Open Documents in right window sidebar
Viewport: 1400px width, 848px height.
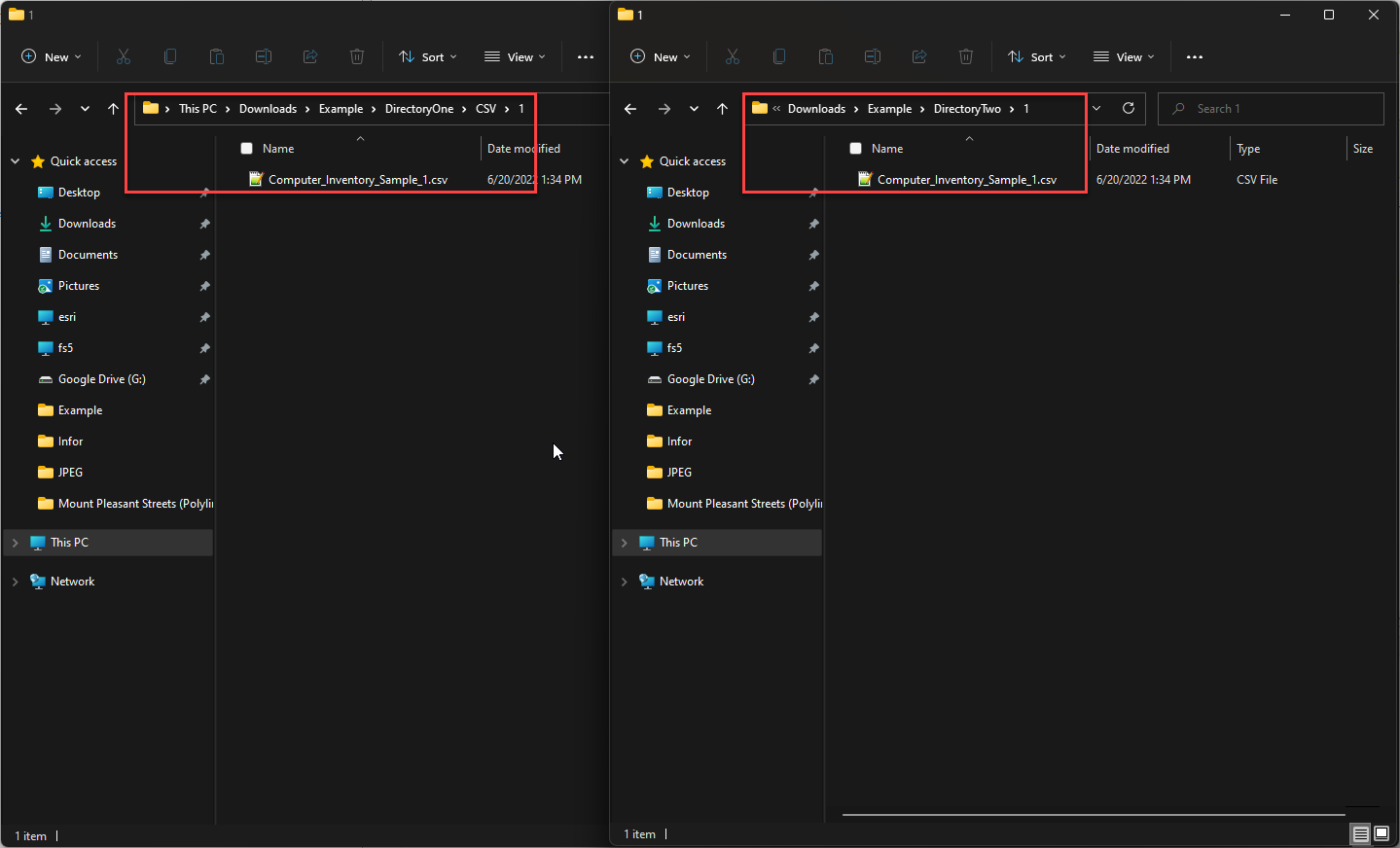point(697,255)
